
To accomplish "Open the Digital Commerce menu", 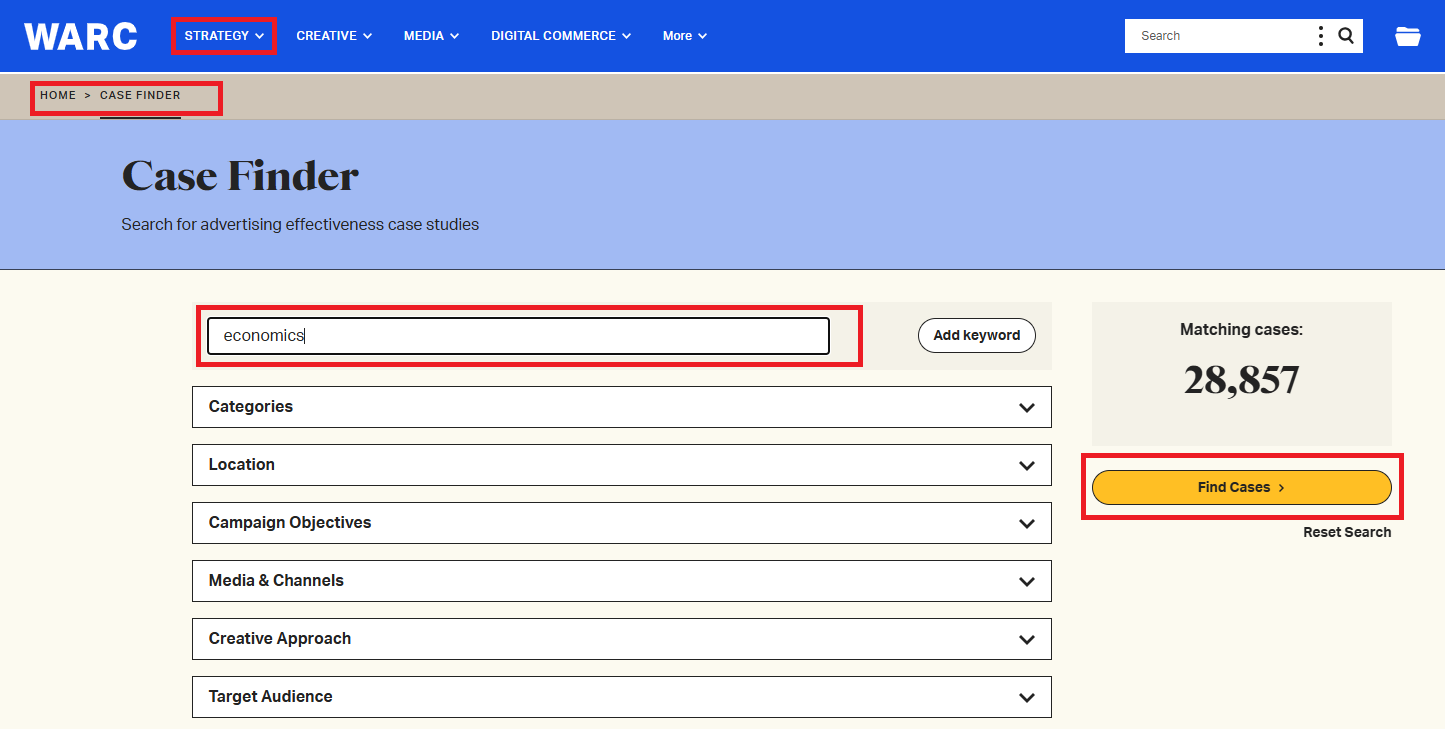I will click(561, 36).
